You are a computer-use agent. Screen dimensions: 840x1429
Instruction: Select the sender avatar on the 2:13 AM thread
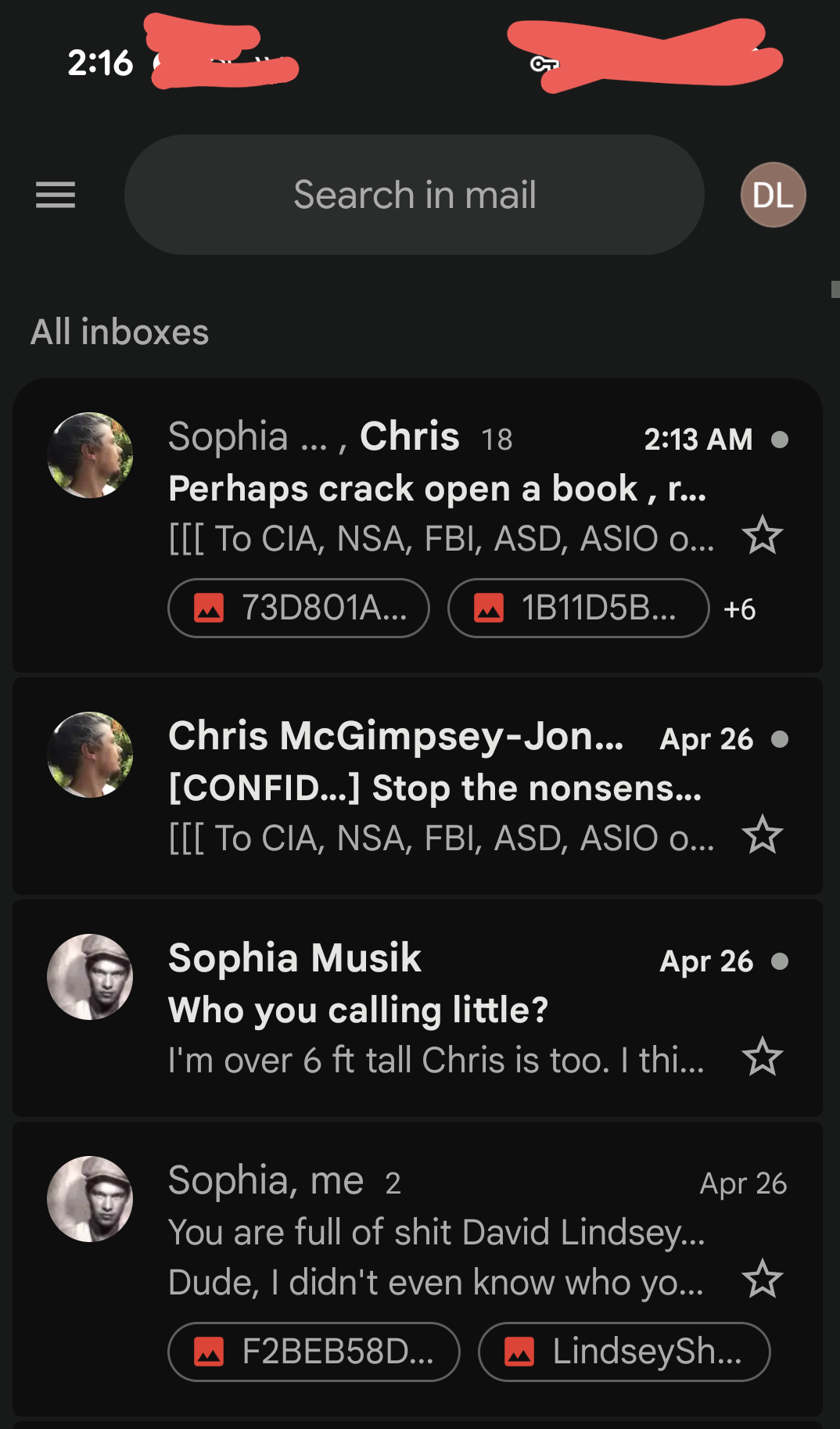click(90, 455)
